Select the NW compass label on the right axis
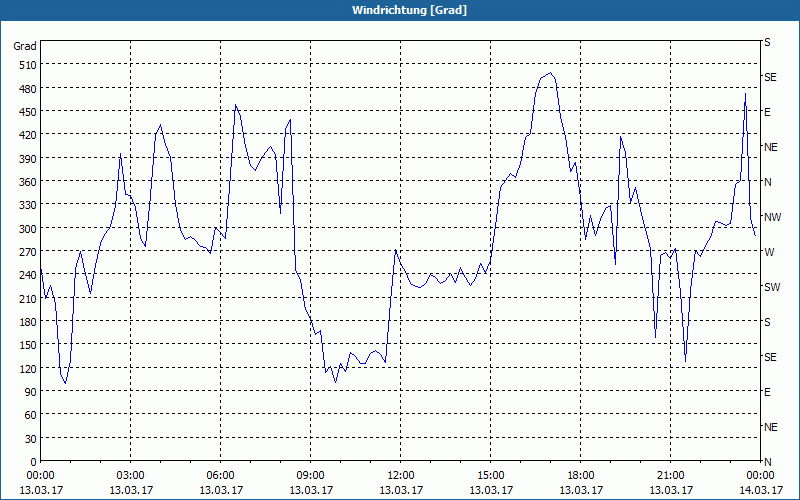The width and height of the screenshot is (800, 500). pos(772,217)
